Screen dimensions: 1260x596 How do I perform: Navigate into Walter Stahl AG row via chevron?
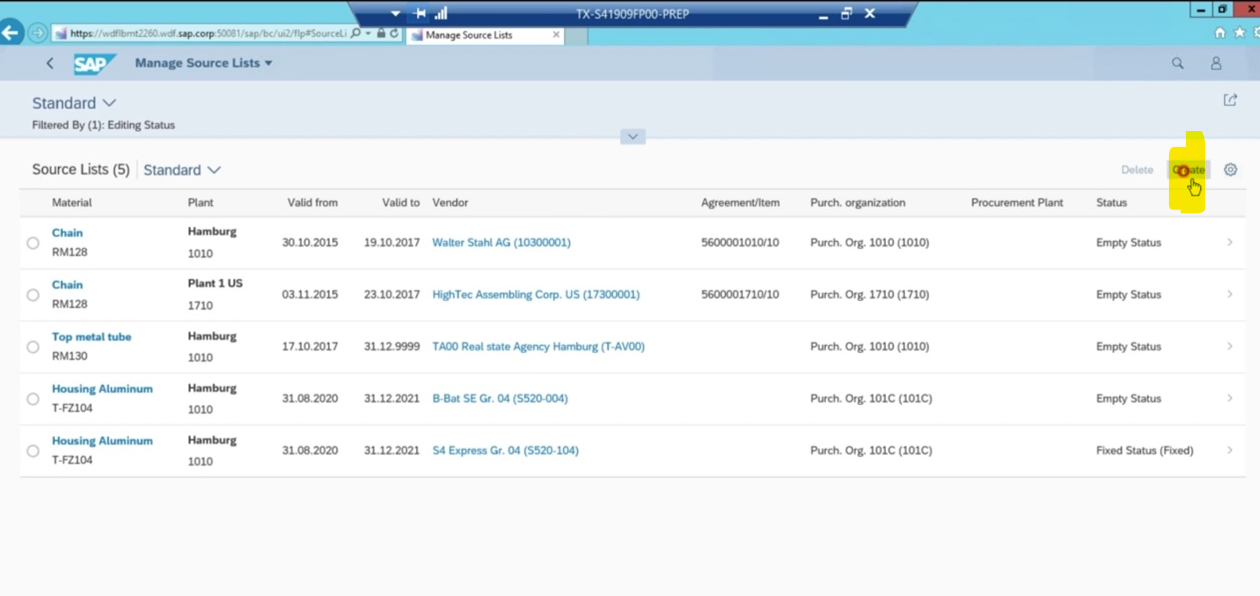pyautogui.click(x=1230, y=243)
